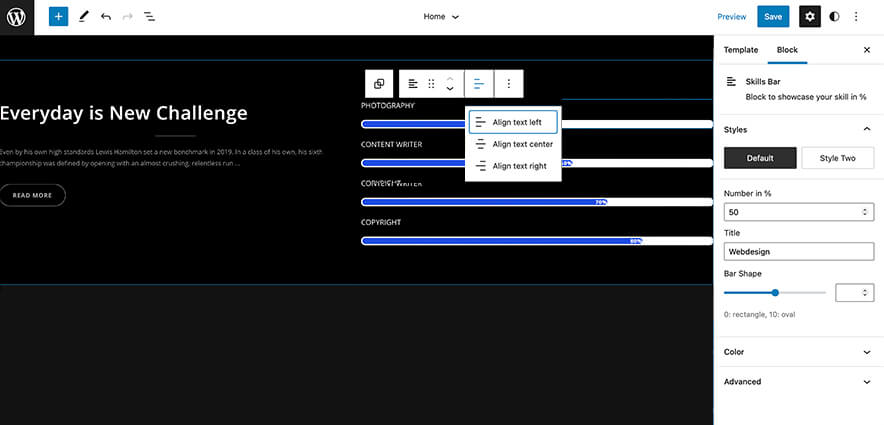Expand the Color section

tap(799, 352)
